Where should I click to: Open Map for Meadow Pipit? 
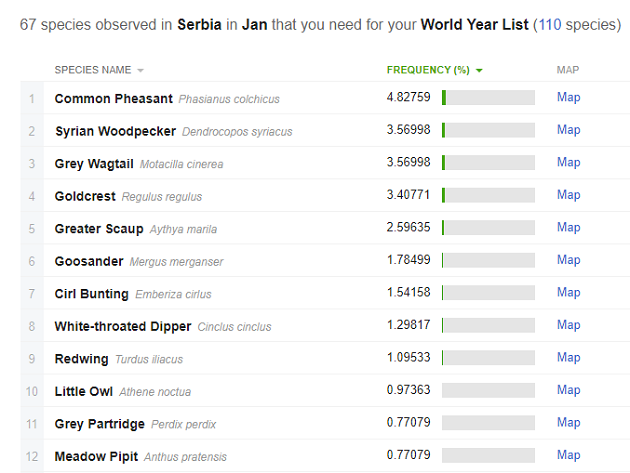pos(569,455)
